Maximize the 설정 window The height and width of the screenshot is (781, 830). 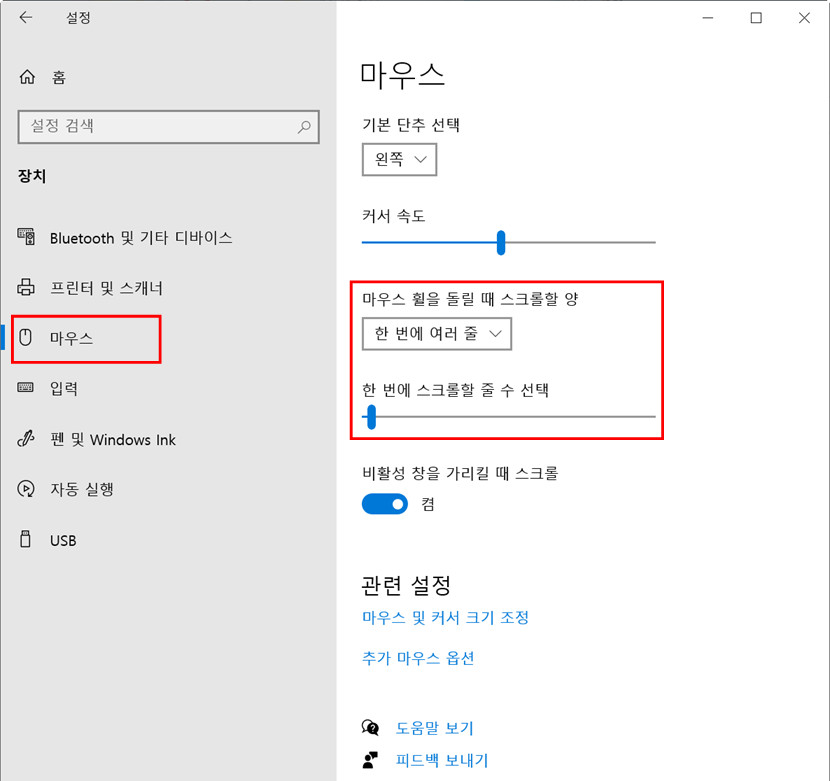[756, 17]
